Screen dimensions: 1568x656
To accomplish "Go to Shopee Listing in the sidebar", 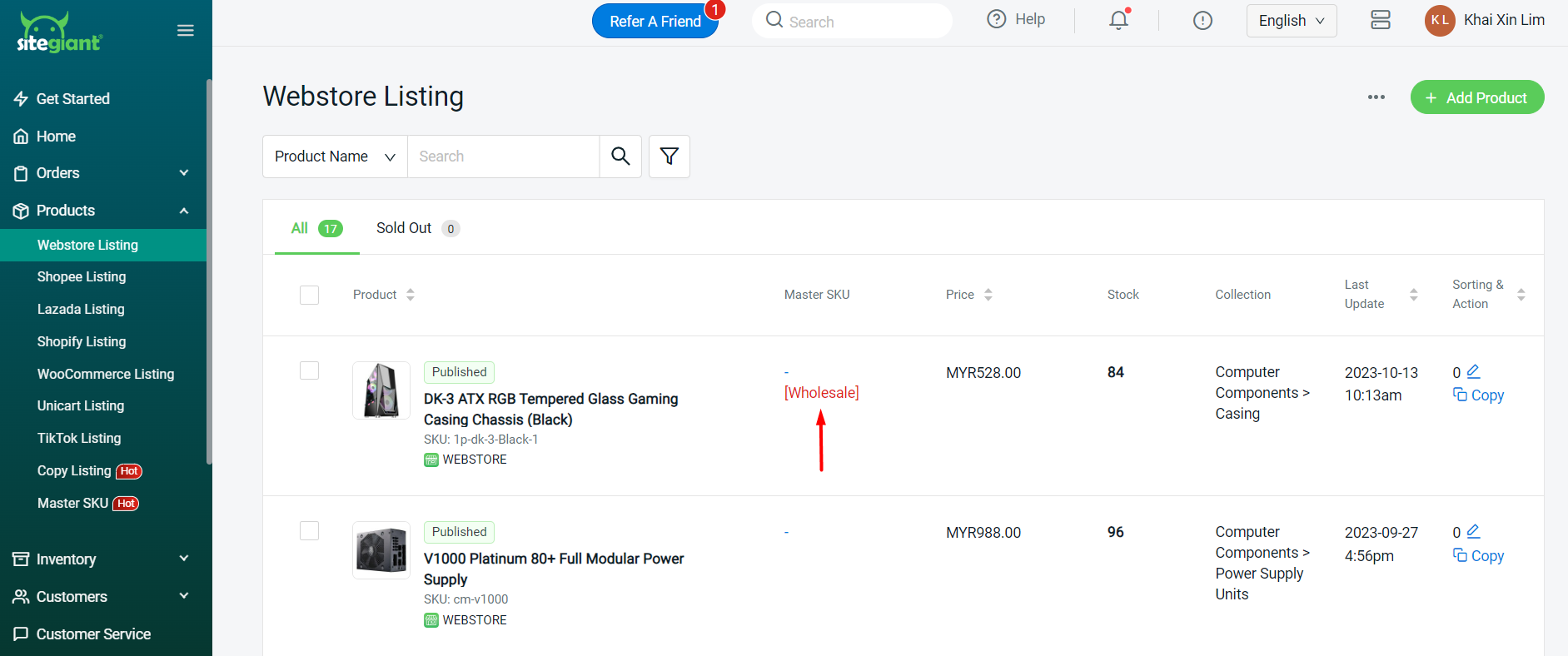I will pos(82,277).
